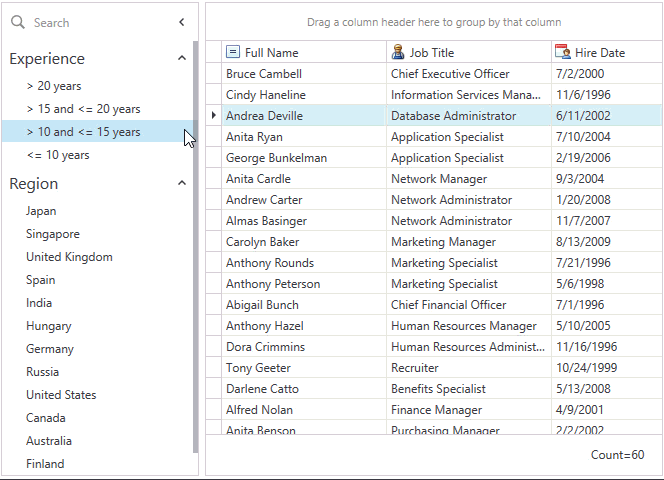Click the row indicator arrow for Andrea Deville

tap(214, 116)
